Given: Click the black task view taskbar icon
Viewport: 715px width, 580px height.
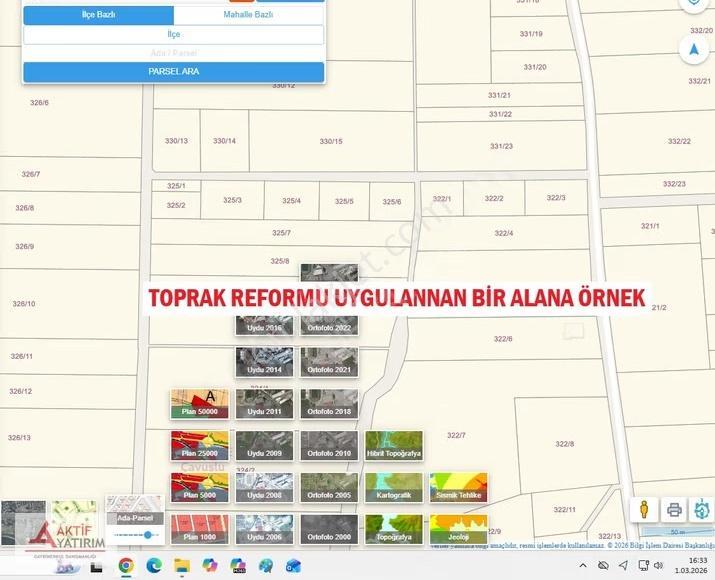Looking at the screenshot, I should 97,567.
